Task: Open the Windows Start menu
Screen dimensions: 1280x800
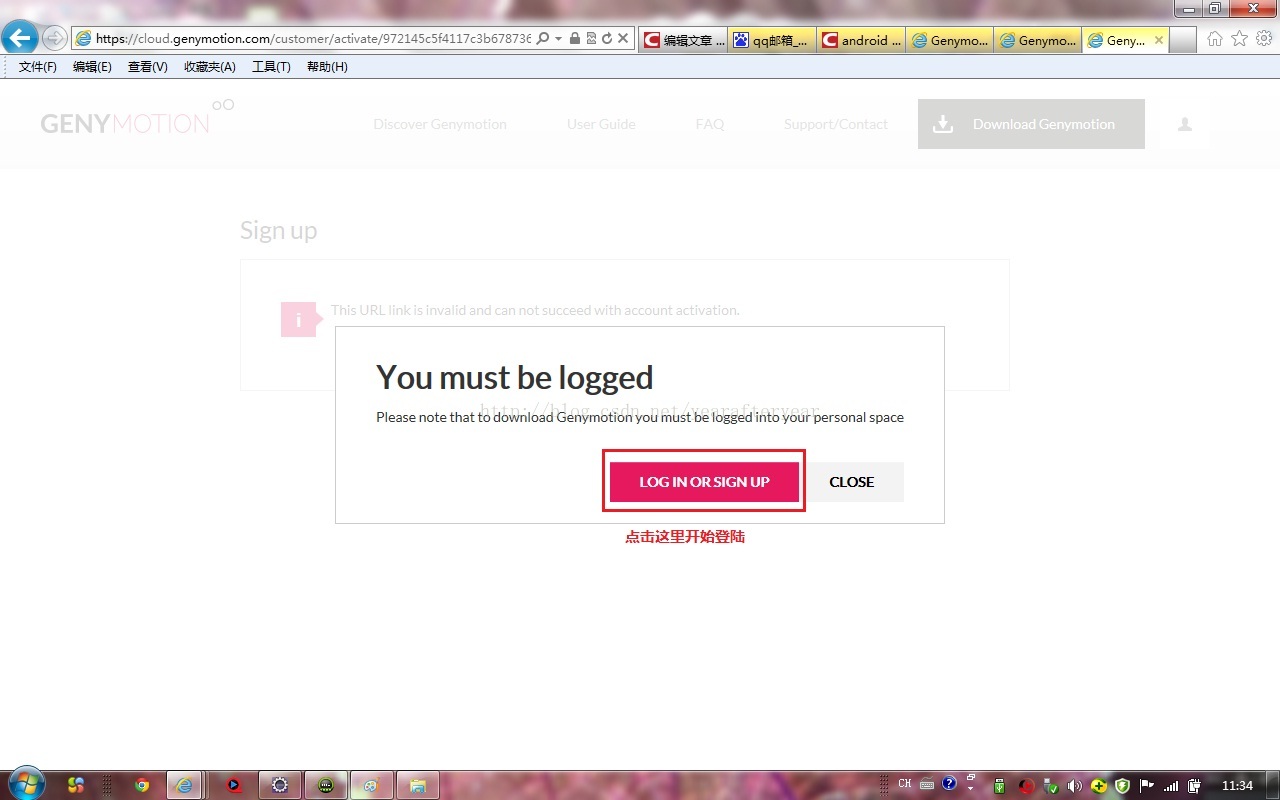Action: 26,785
